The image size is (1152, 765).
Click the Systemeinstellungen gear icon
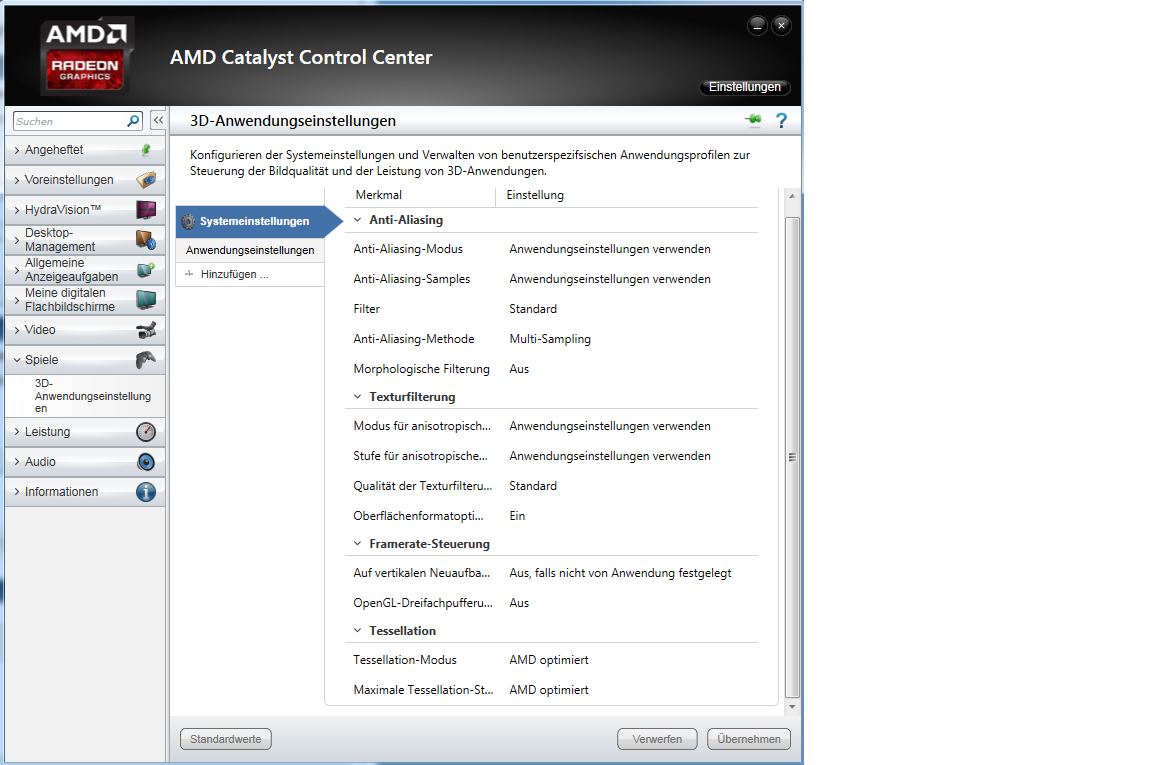188,221
